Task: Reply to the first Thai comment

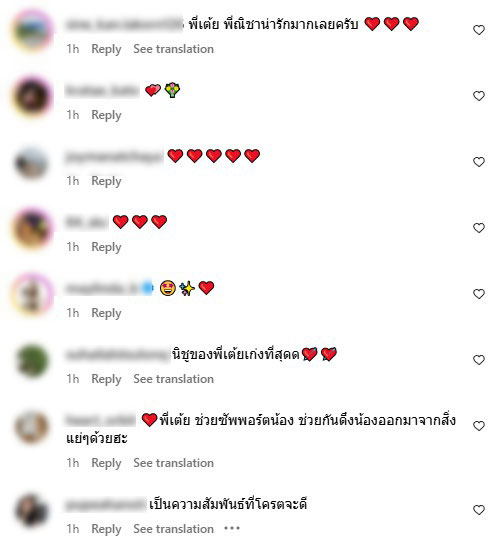Action: [106, 49]
